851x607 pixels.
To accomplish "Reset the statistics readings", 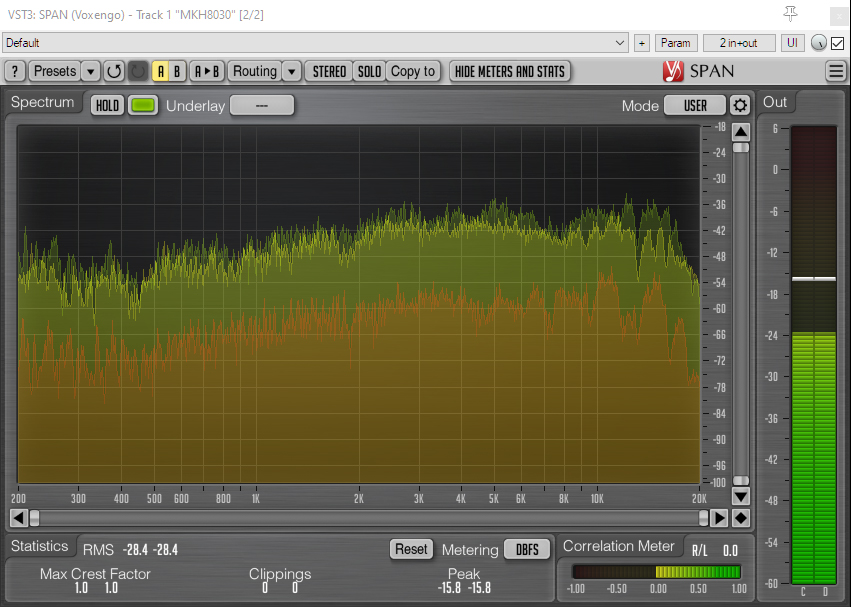I will [411, 549].
